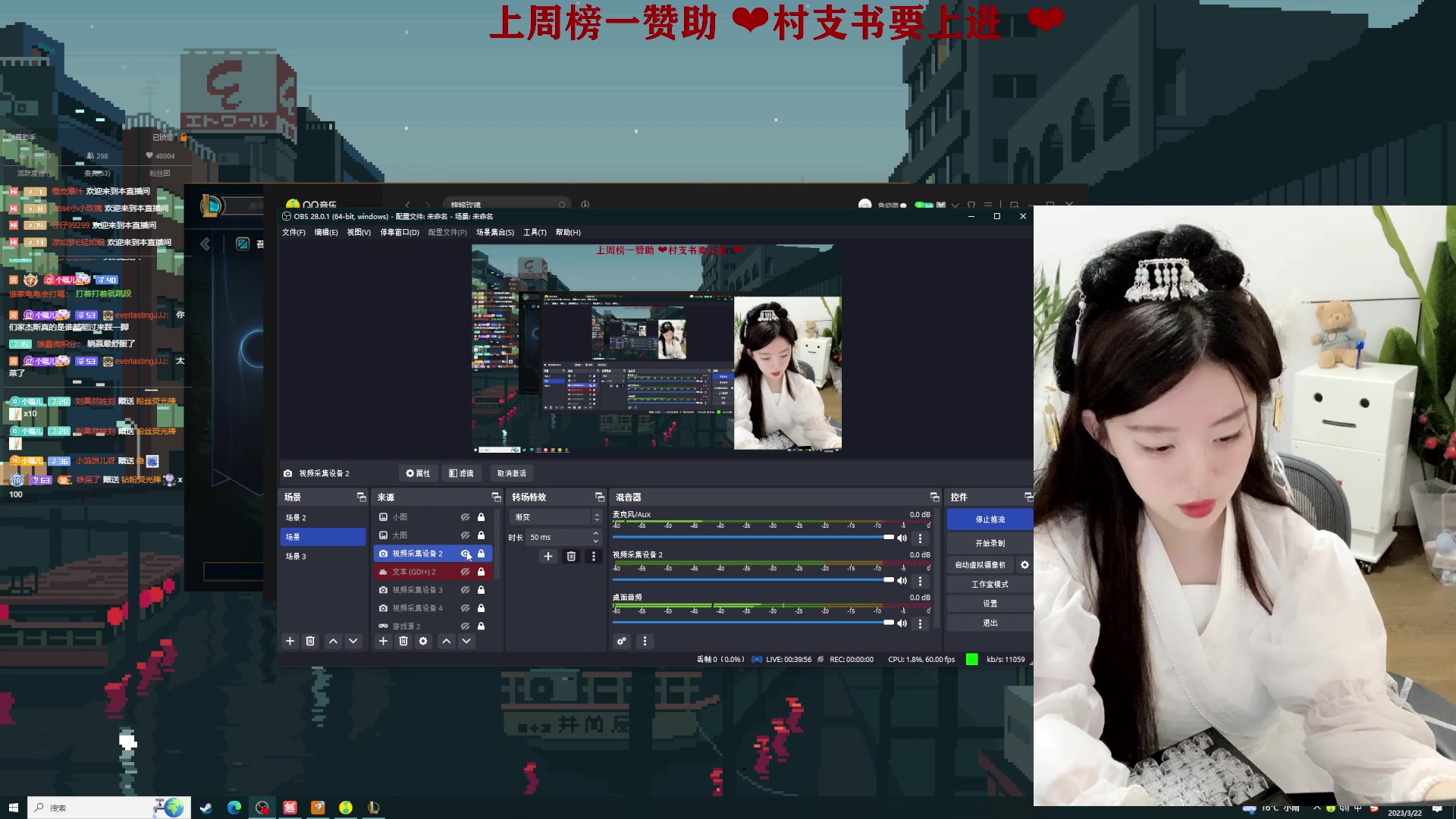Viewport: 1456px width, 819px height.
Task: Toggle visibility of 小图 source
Action: 465,517
